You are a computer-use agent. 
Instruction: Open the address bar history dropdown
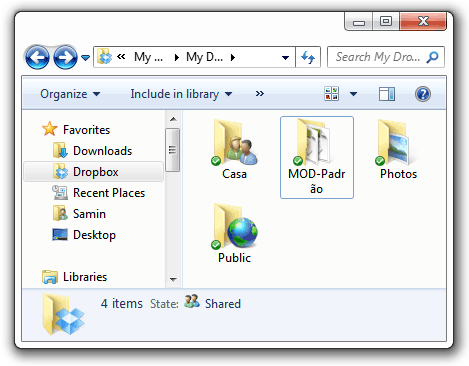pos(285,58)
